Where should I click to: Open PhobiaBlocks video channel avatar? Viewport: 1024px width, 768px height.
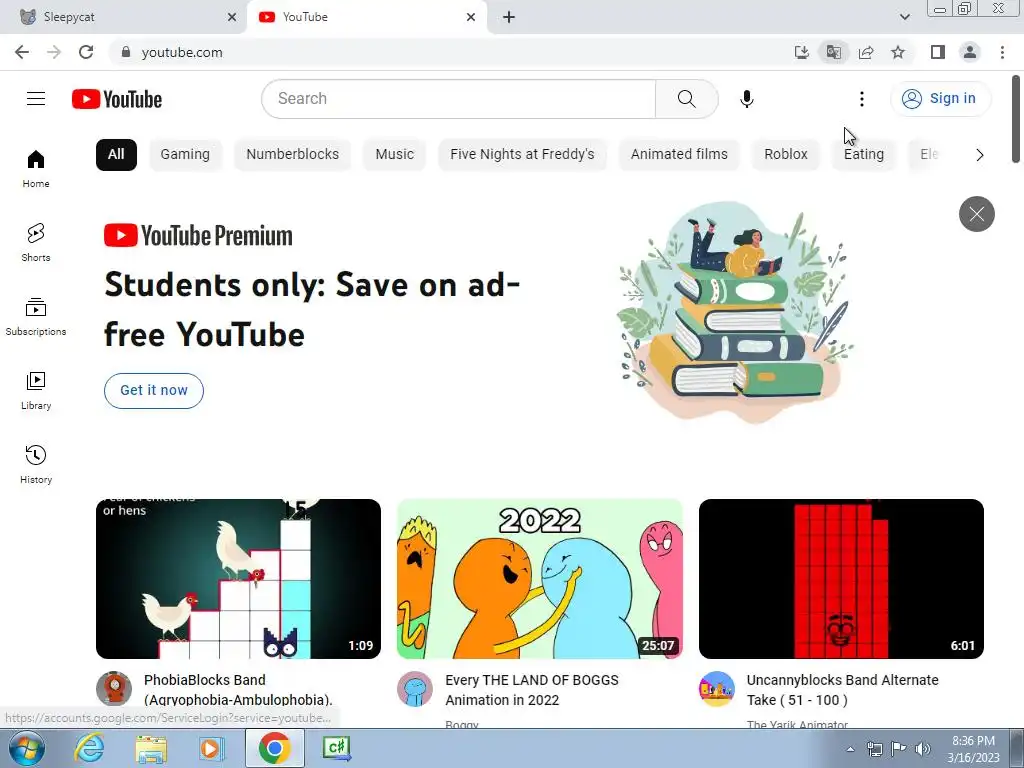(x=114, y=689)
